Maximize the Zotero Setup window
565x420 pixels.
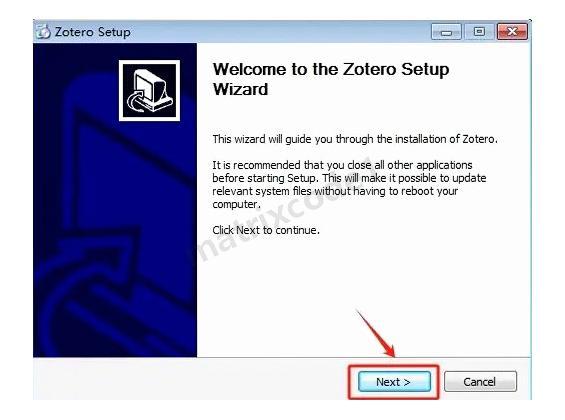pyautogui.click(x=479, y=32)
